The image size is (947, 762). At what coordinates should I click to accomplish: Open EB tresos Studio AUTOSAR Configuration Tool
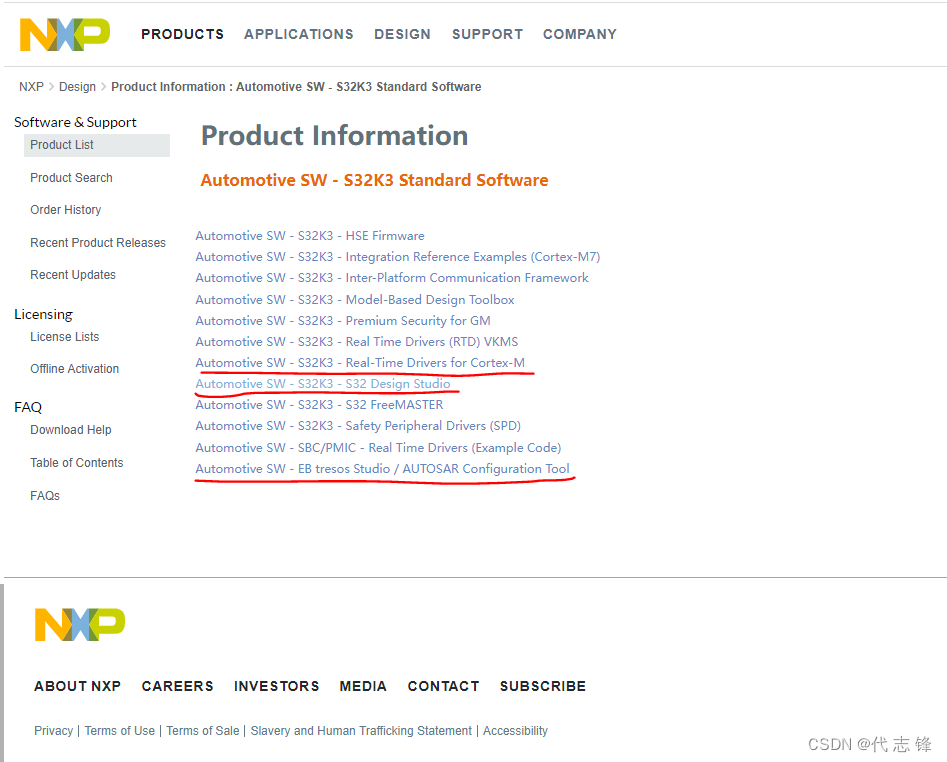pos(382,469)
